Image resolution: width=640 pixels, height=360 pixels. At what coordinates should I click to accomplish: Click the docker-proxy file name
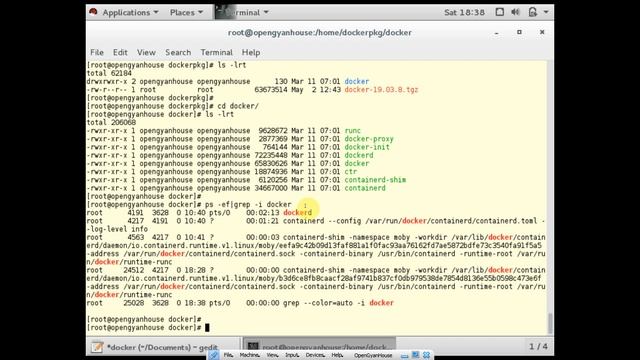point(369,139)
